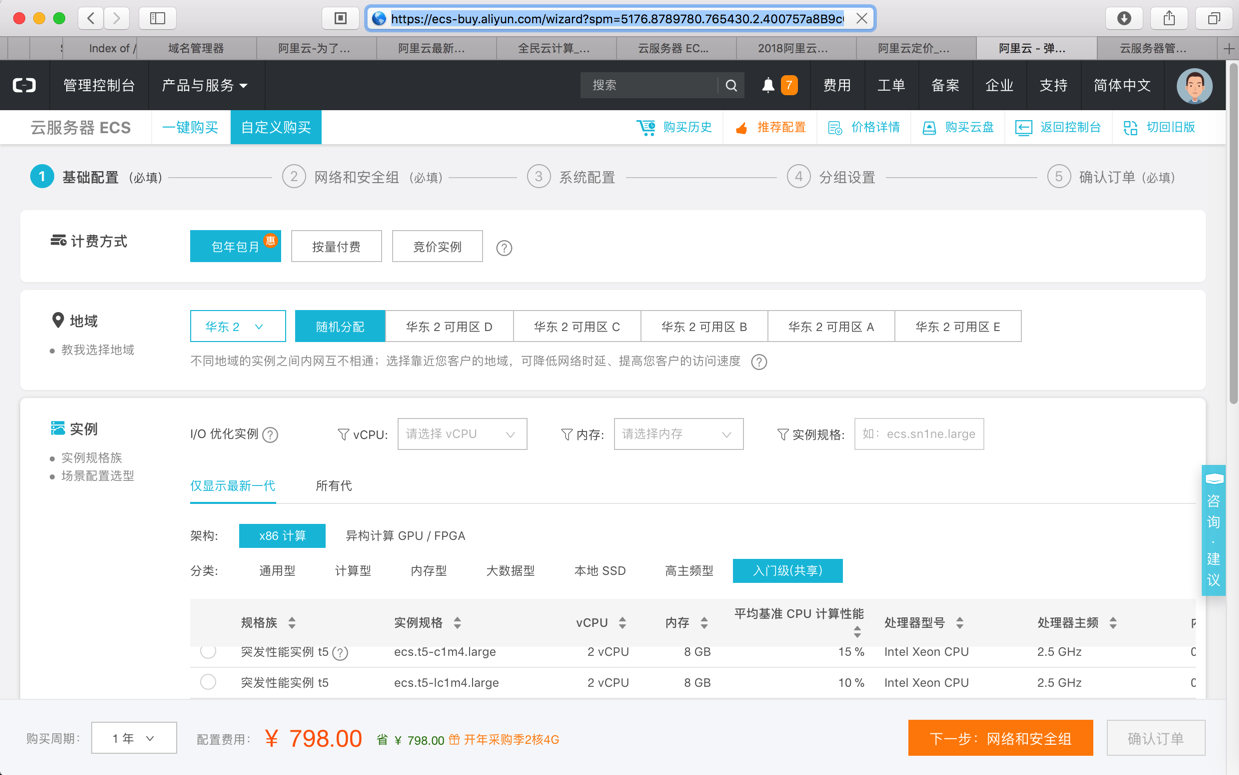Open 购买历史 cart icon

tap(646, 128)
